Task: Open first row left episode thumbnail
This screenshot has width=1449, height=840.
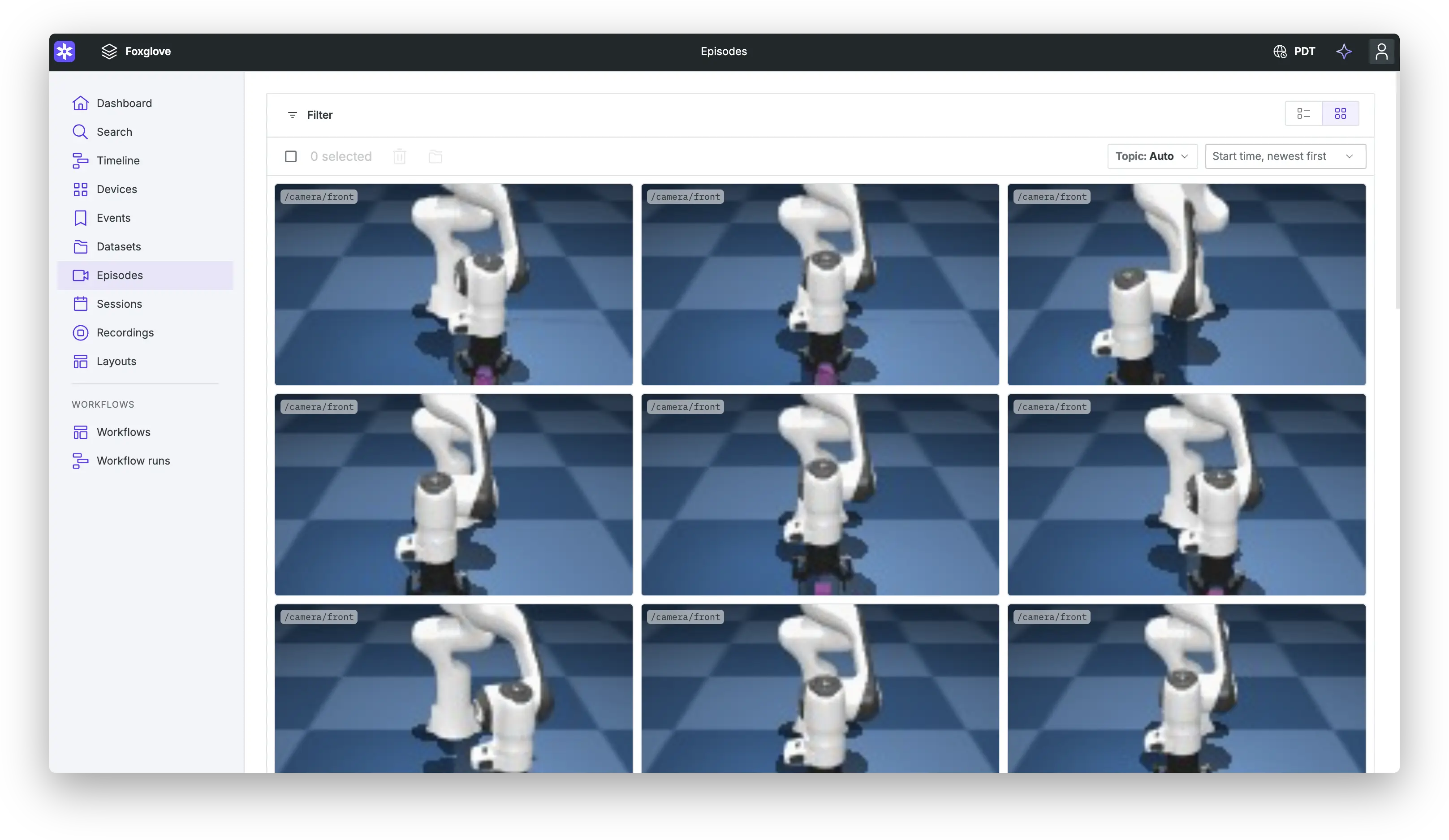Action: point(454,284)
